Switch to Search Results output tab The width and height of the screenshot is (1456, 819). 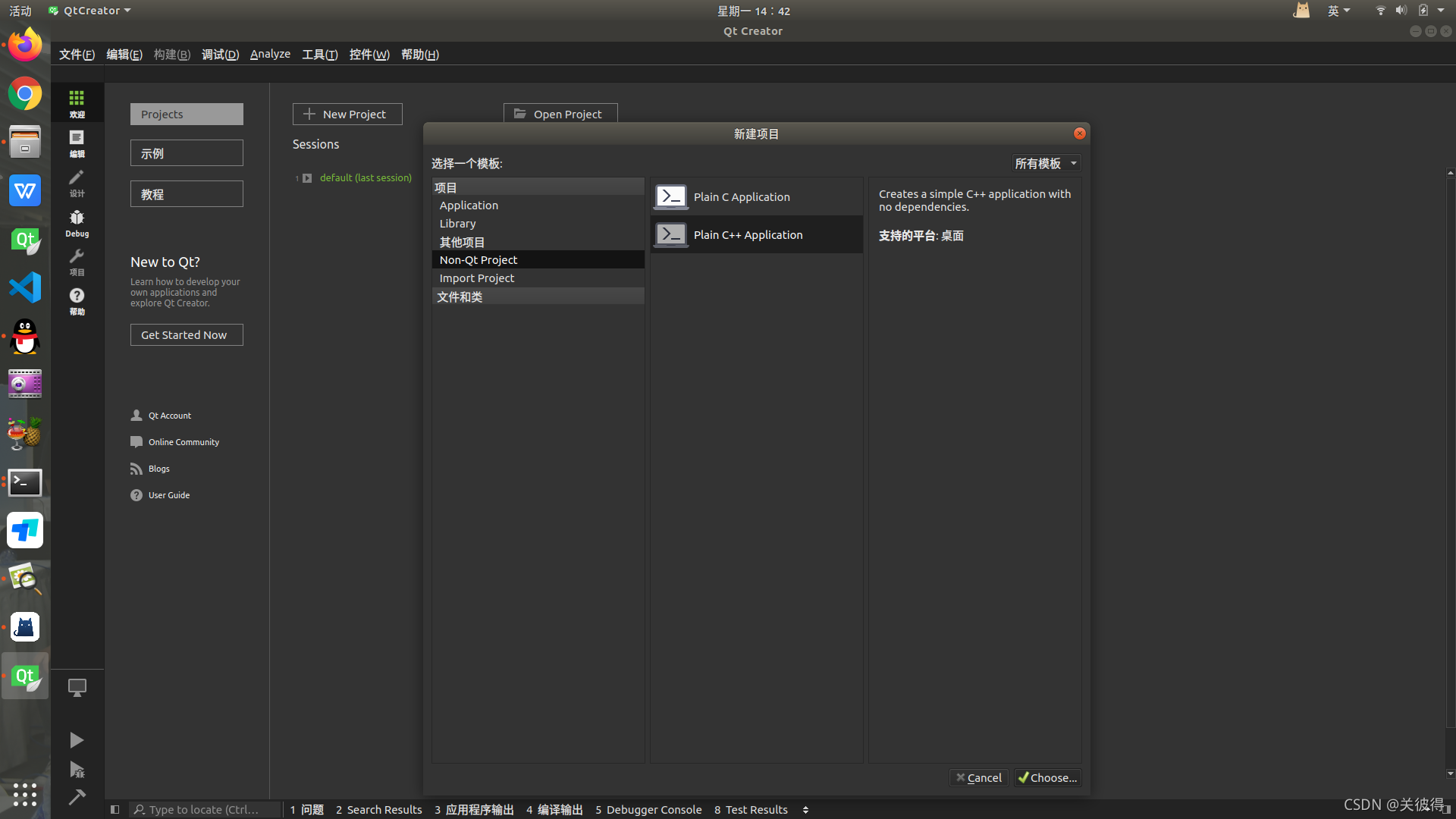point(378,810)
